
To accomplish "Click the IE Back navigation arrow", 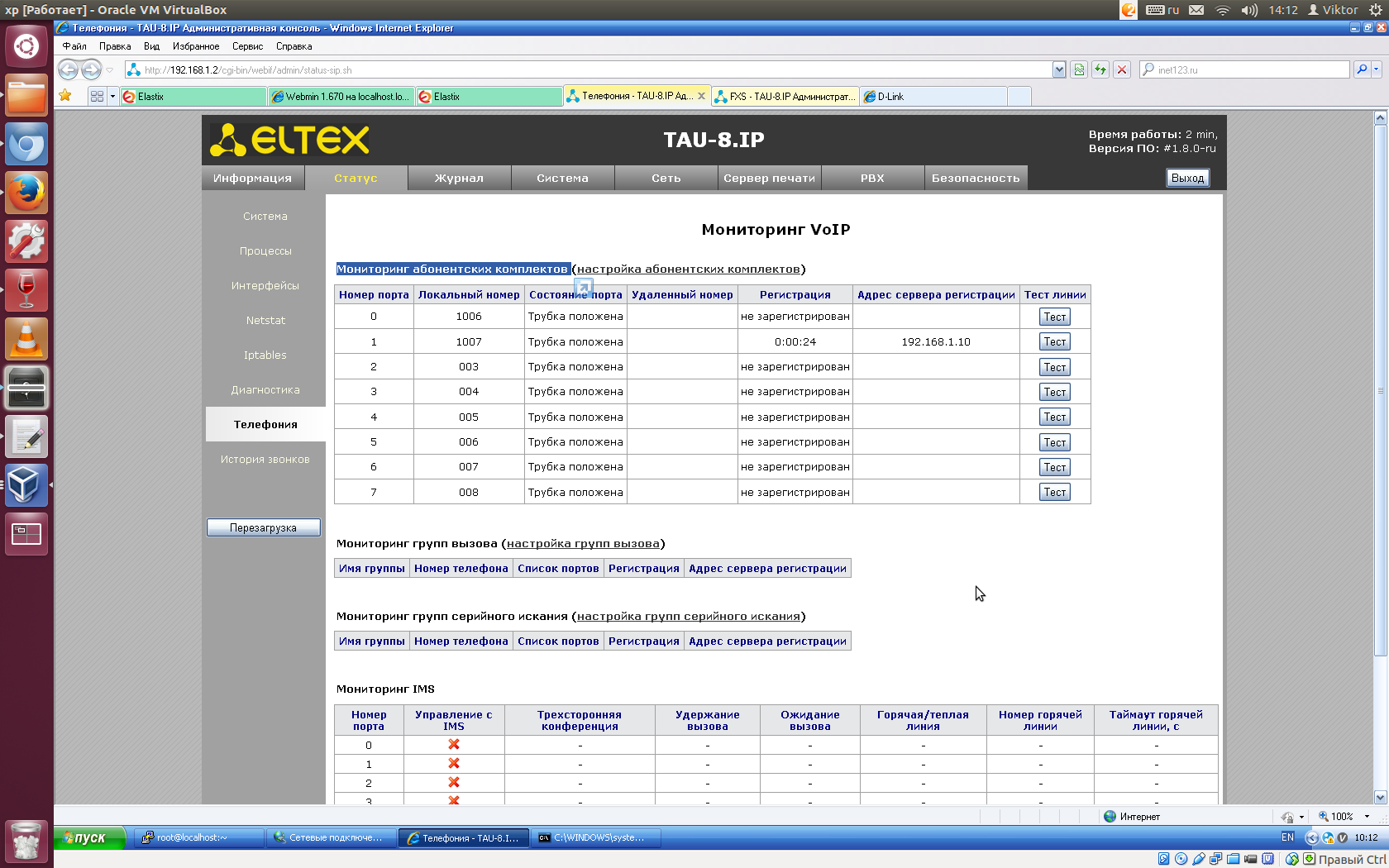I will click(x=69, y=70).
